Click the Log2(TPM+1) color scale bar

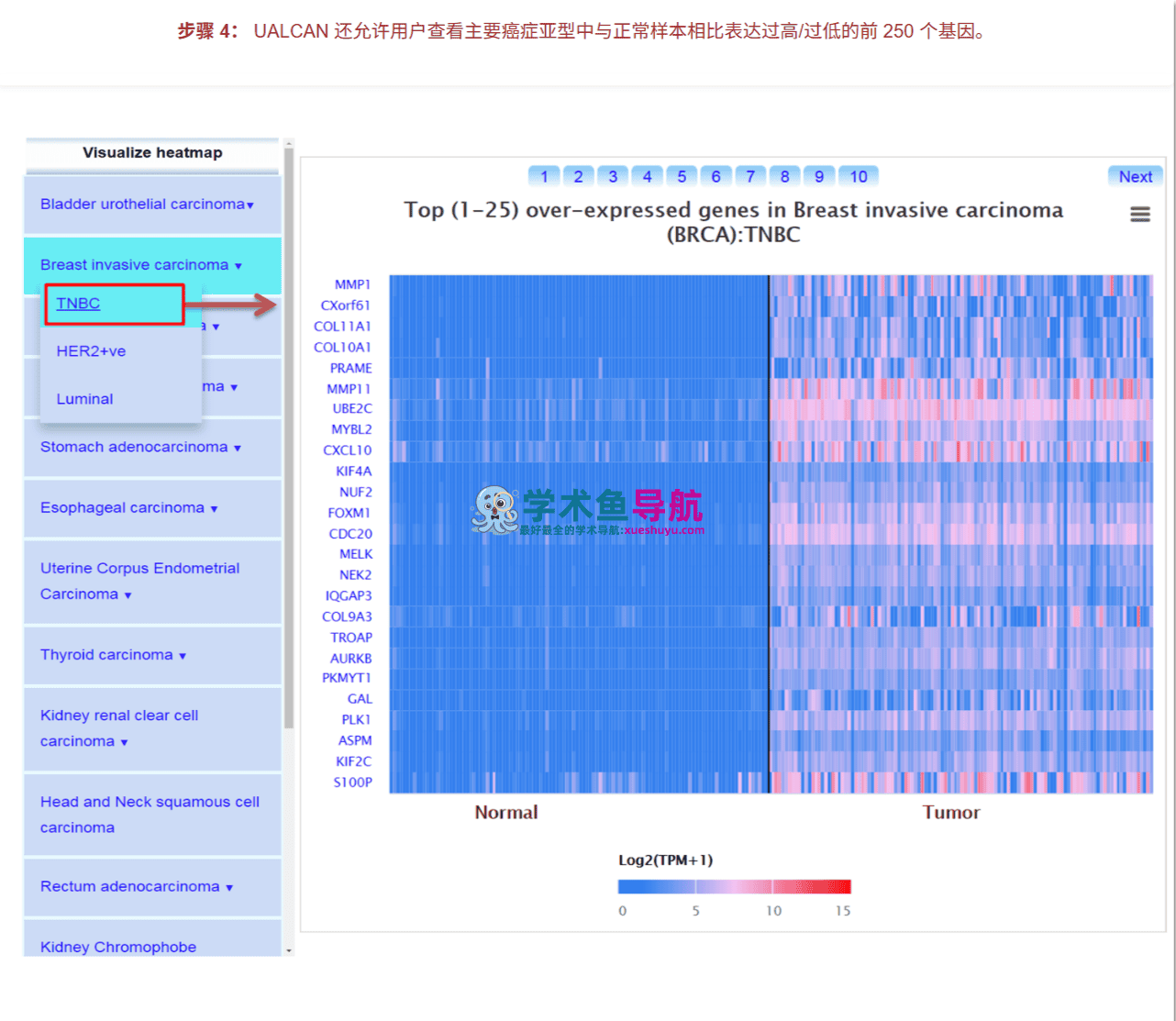point(735,887)
